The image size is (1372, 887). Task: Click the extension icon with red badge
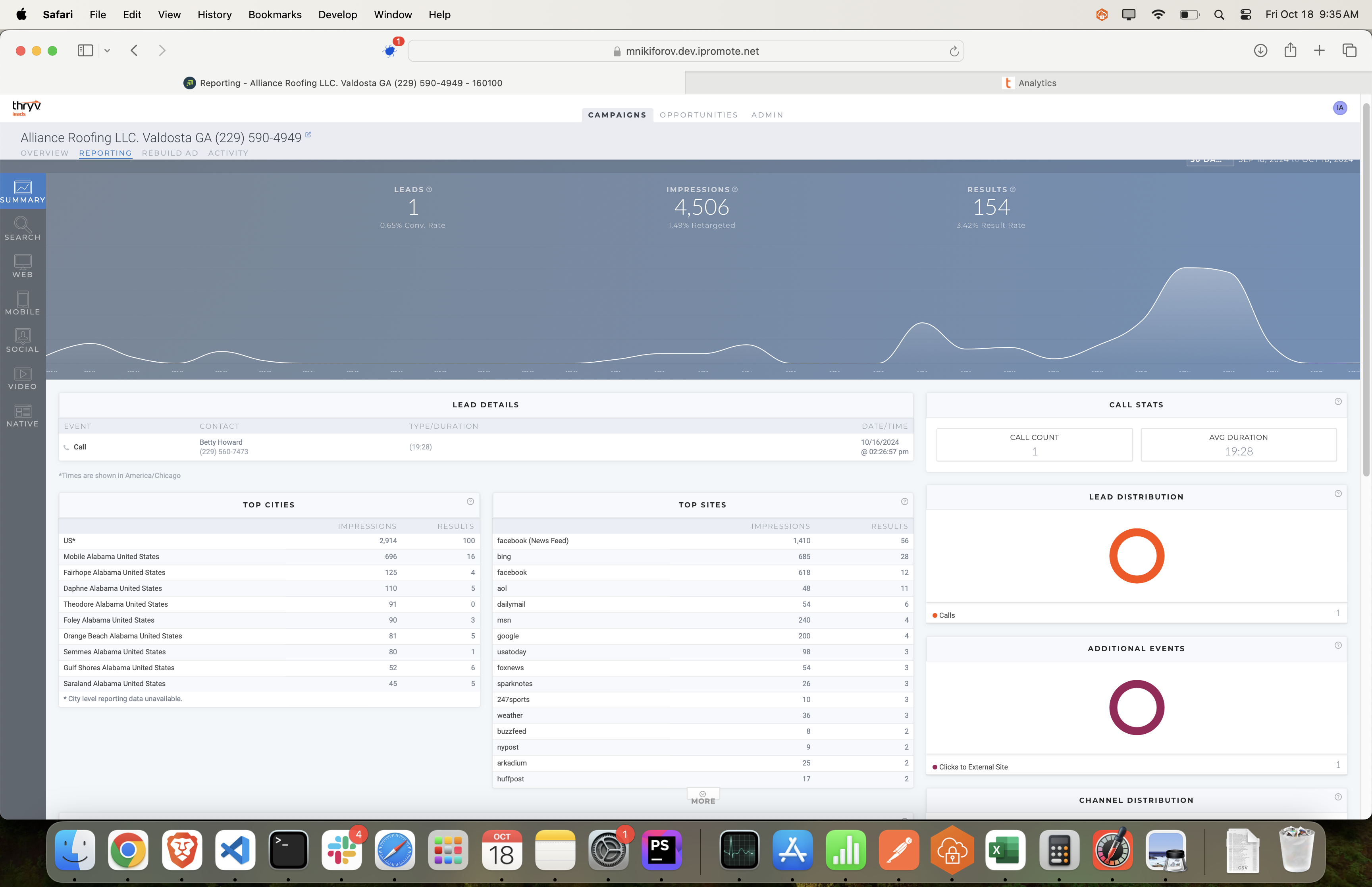(x=391, y=50)
